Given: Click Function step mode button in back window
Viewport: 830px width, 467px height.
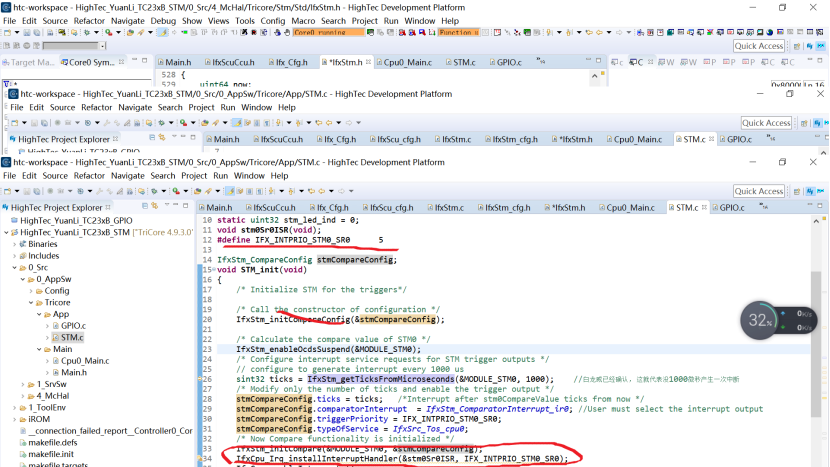Looking at the screenshot, I should (x=458, y=33).
